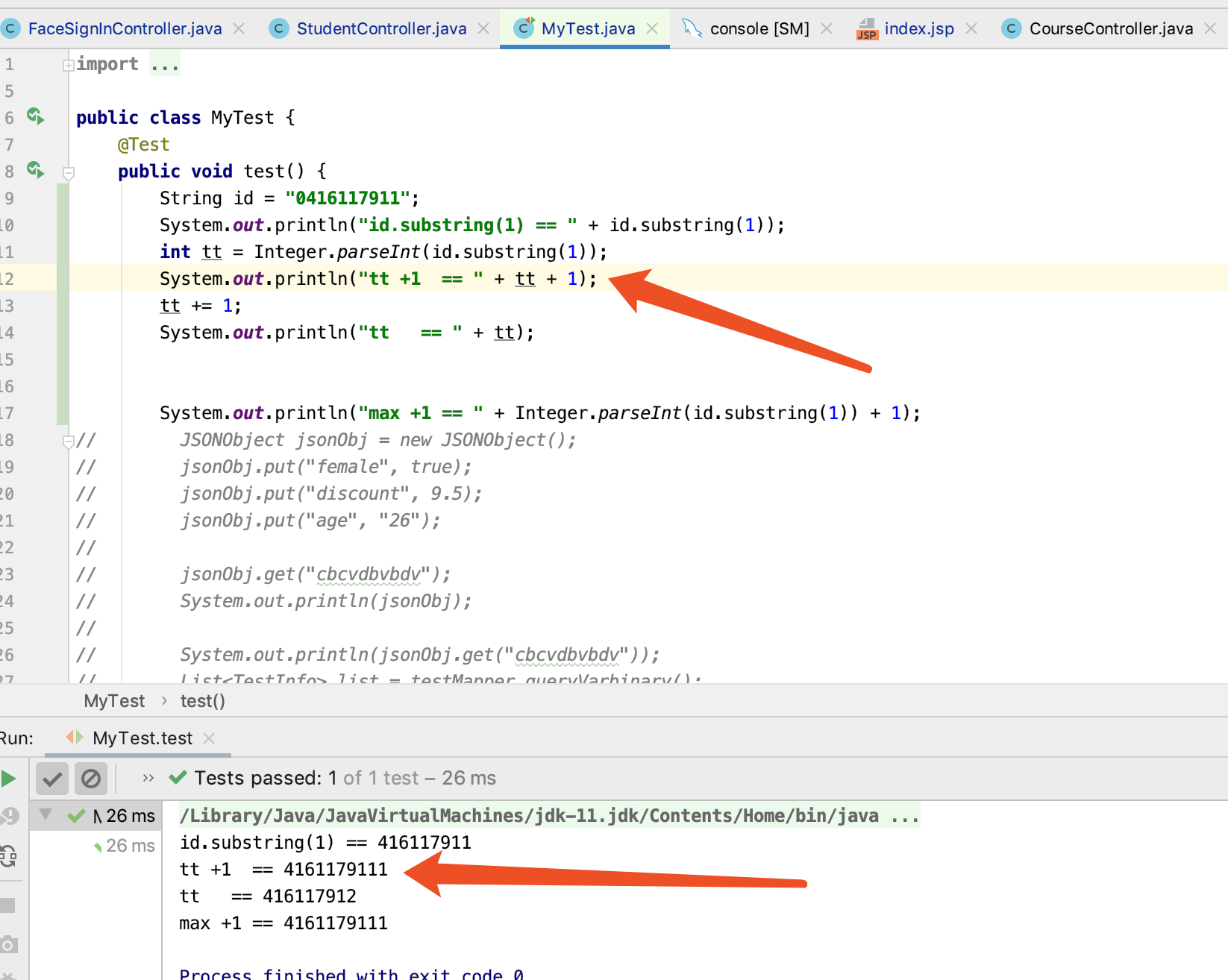Expand the folded import block on line 1
1228x980 pixels.
coord(68,65)
